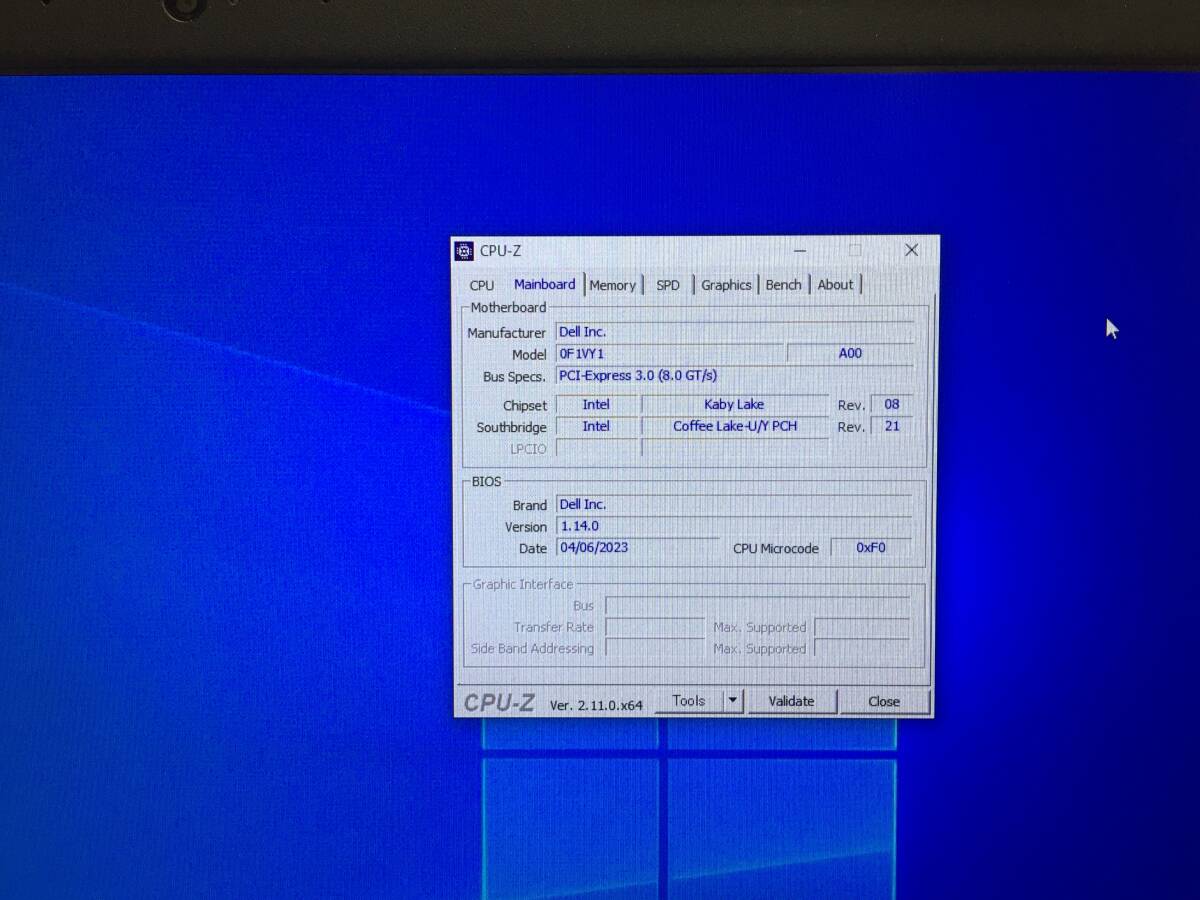Click the Bus Specs. label
The height and width of the screenshot is (900, 1200).
[514, 377]
